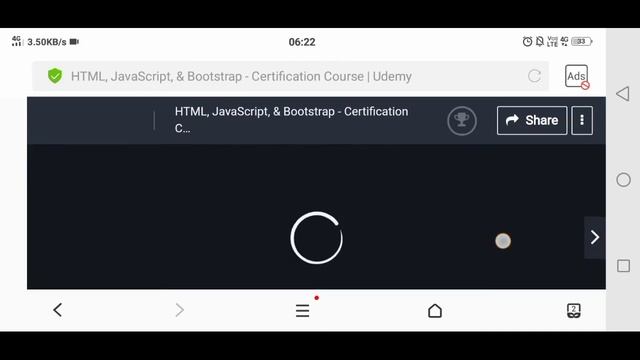The image size is (640, 360).
Task: Go back with browser back arrow
Action: 58,310
